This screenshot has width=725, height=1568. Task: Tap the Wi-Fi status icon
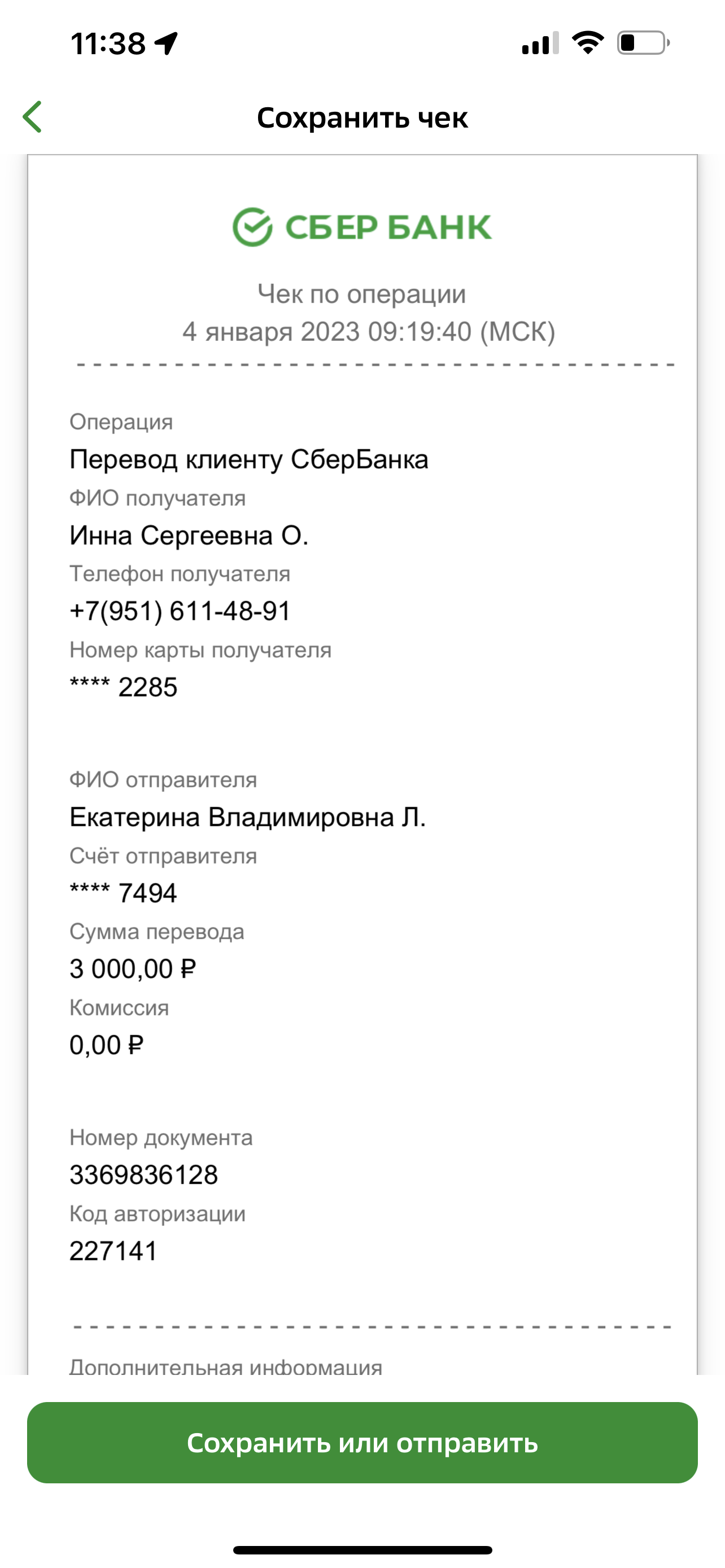[587, 43]
